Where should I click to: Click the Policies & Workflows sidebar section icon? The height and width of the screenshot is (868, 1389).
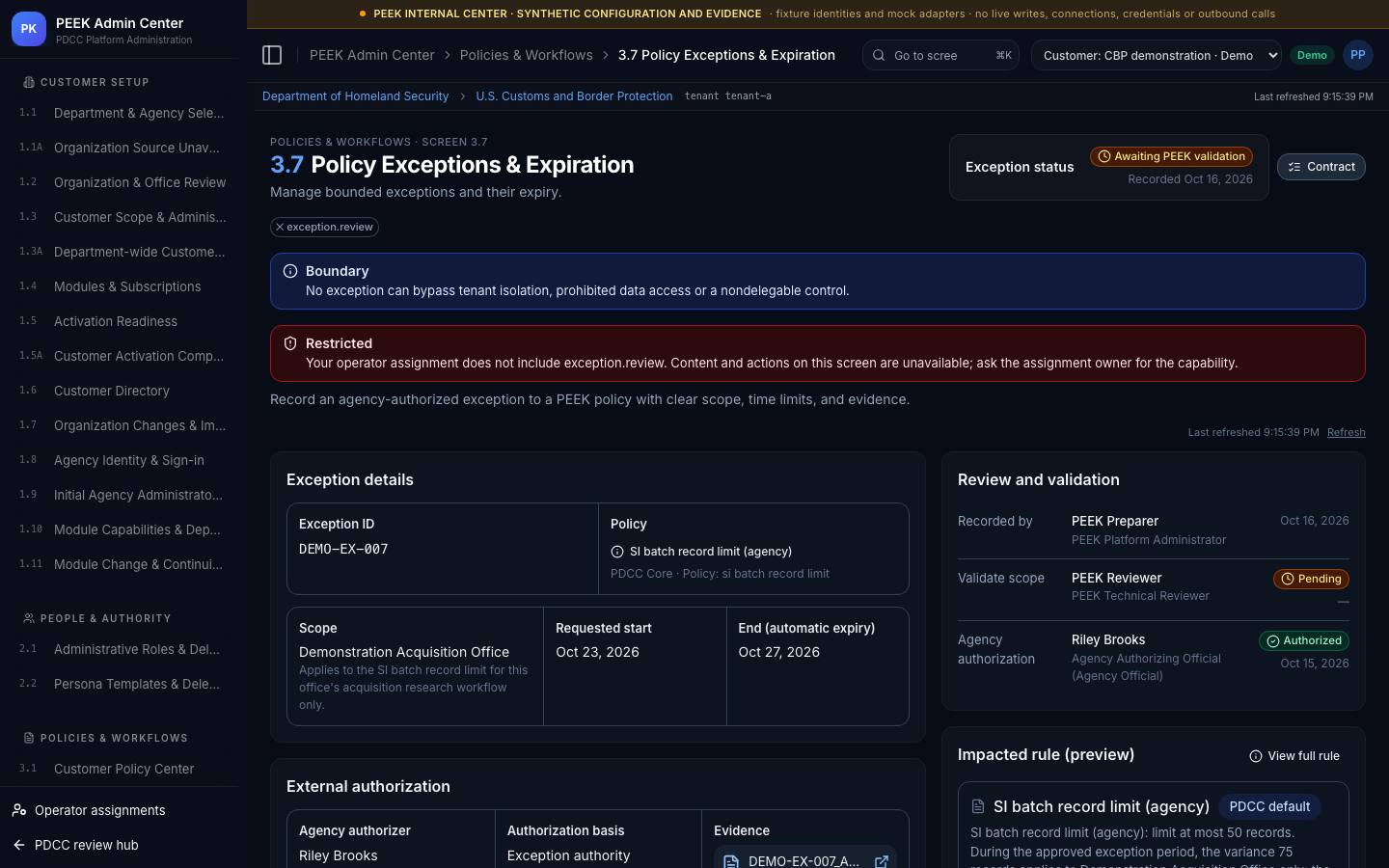click(29, 738)
